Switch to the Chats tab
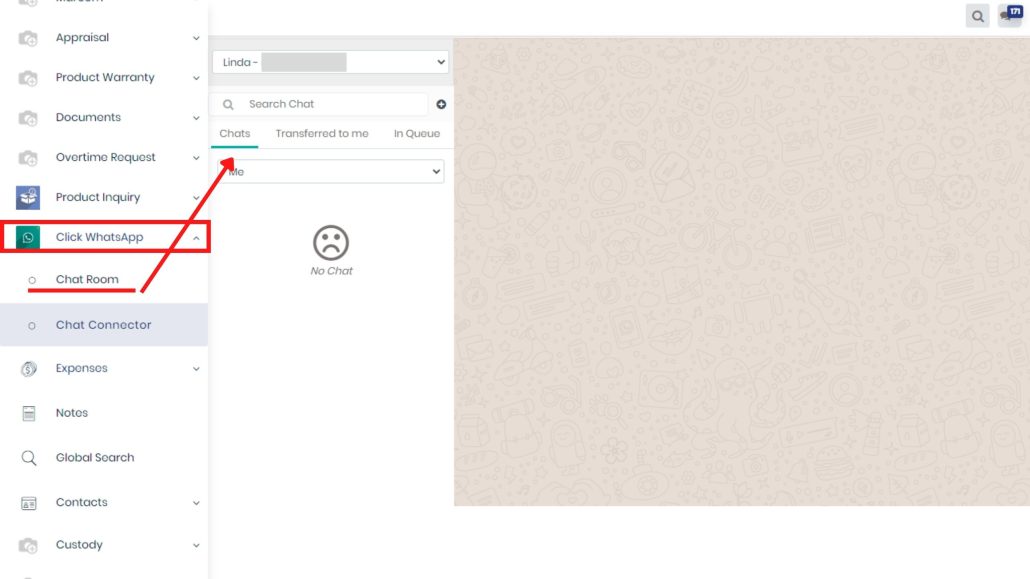This screenshot has width=1030, height=579. (x=235, y=133)
